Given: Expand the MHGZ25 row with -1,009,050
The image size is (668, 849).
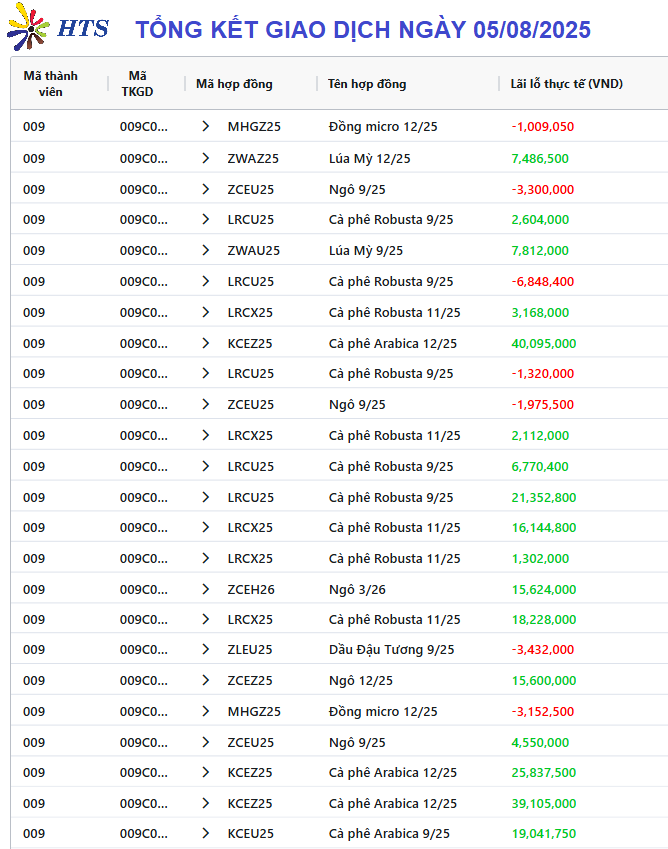Looking at the screenshot, I should 206,126.
